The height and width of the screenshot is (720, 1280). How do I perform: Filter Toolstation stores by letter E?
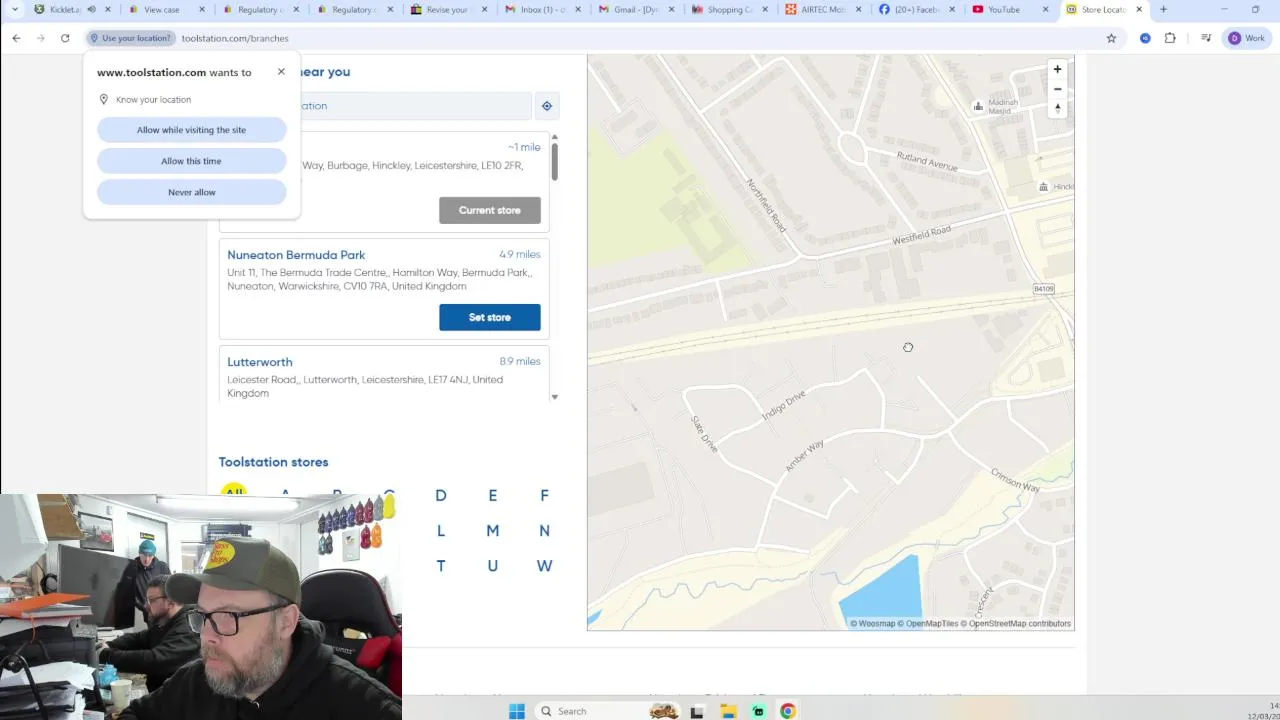[x=492, y=495]
